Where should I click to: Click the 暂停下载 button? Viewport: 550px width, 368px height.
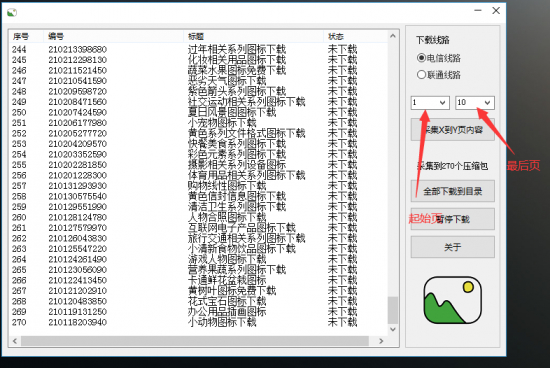[x=452, y=219]
